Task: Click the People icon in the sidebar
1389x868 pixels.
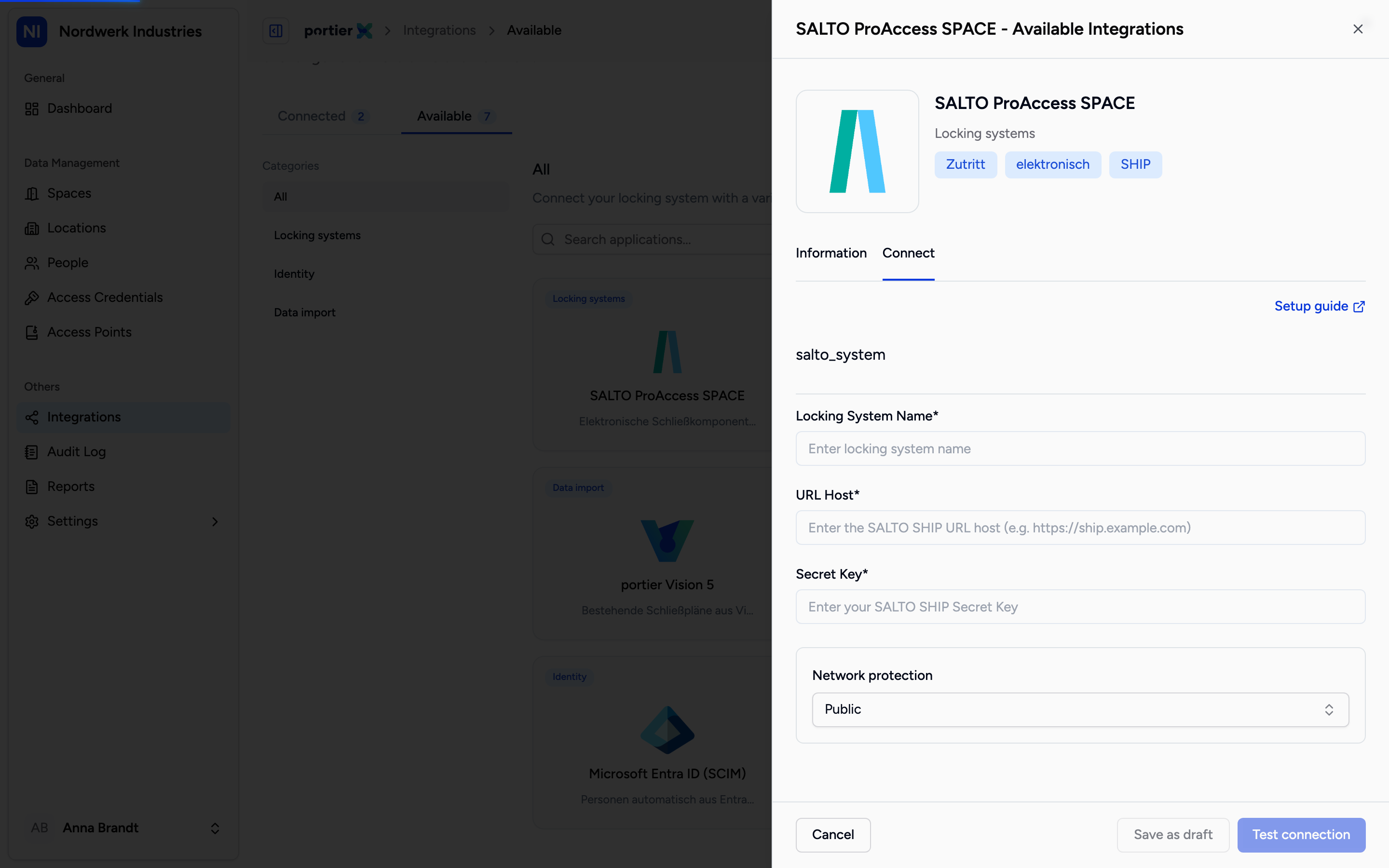Action: click(x=31, y=263)
